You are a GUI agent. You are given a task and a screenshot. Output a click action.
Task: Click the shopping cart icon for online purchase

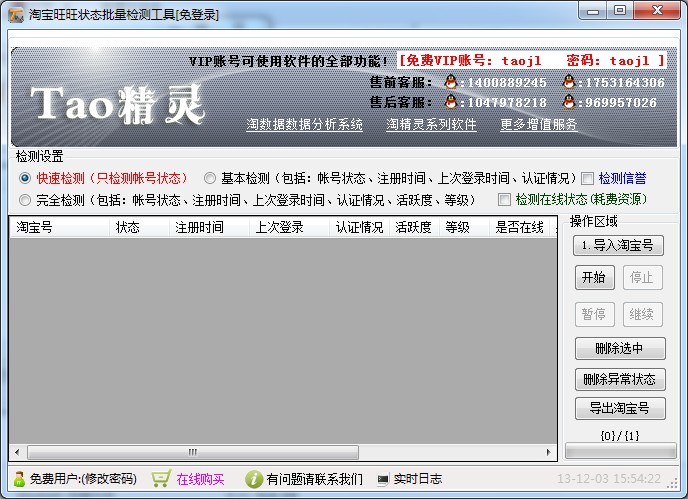coord(161,478)
